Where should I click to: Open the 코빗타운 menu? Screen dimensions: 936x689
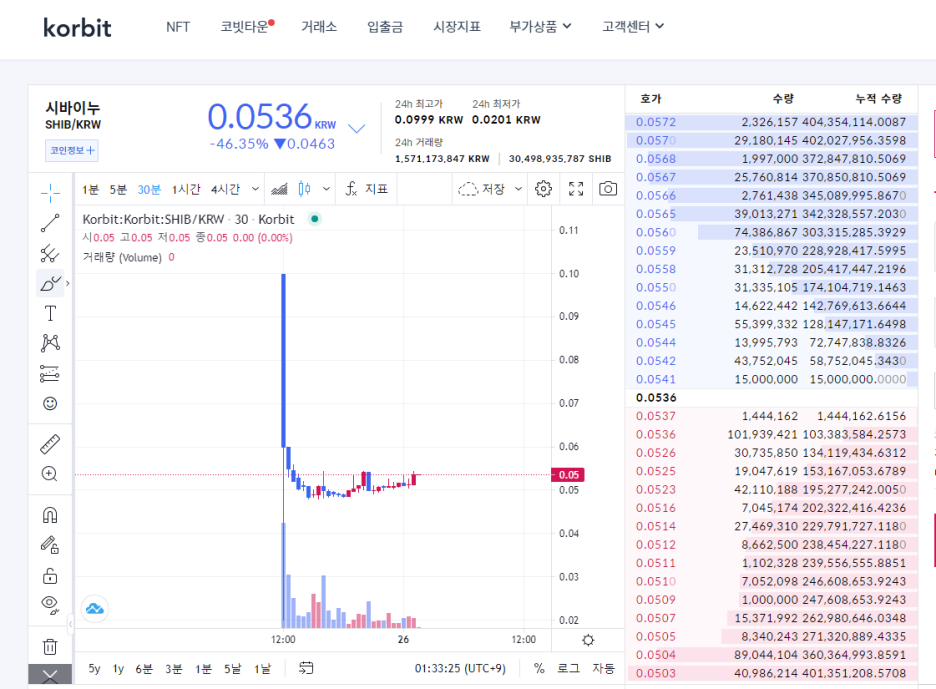point(245,27)
